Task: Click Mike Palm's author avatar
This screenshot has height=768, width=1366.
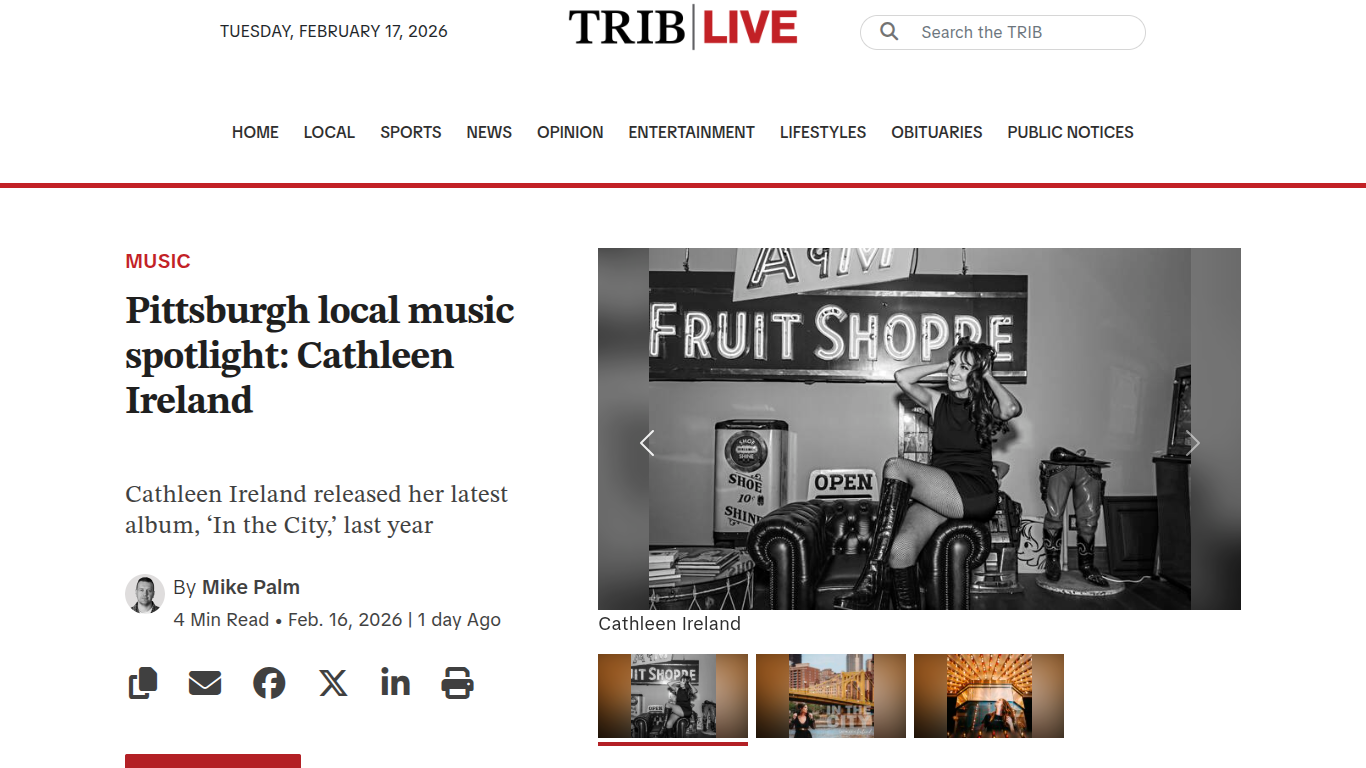Action: [x=145, y=594]
